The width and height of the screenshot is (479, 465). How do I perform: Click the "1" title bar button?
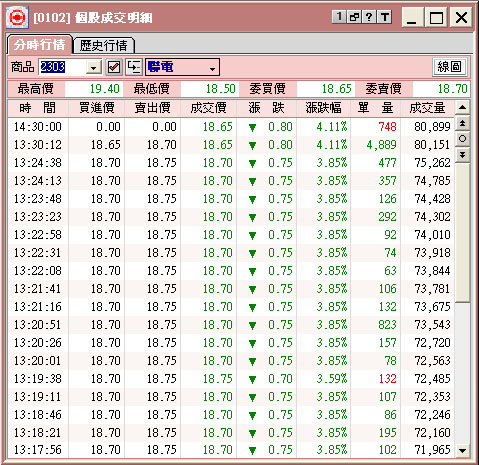(339, 17)
